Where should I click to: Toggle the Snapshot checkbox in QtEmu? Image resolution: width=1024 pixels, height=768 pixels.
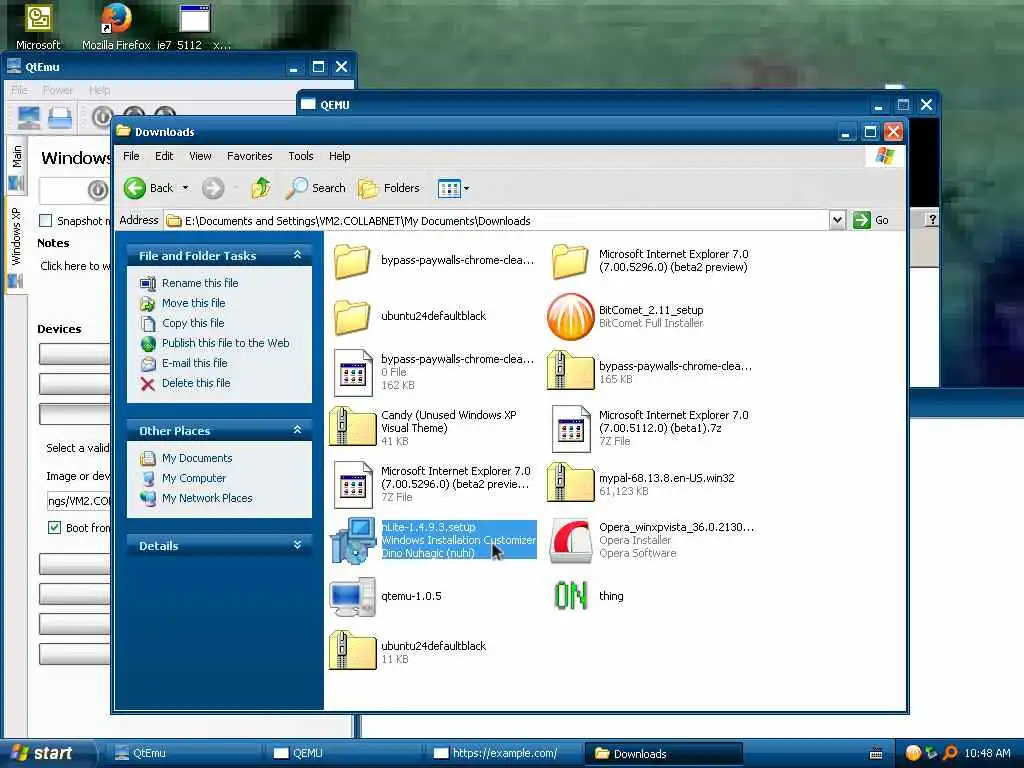(46, 221)
